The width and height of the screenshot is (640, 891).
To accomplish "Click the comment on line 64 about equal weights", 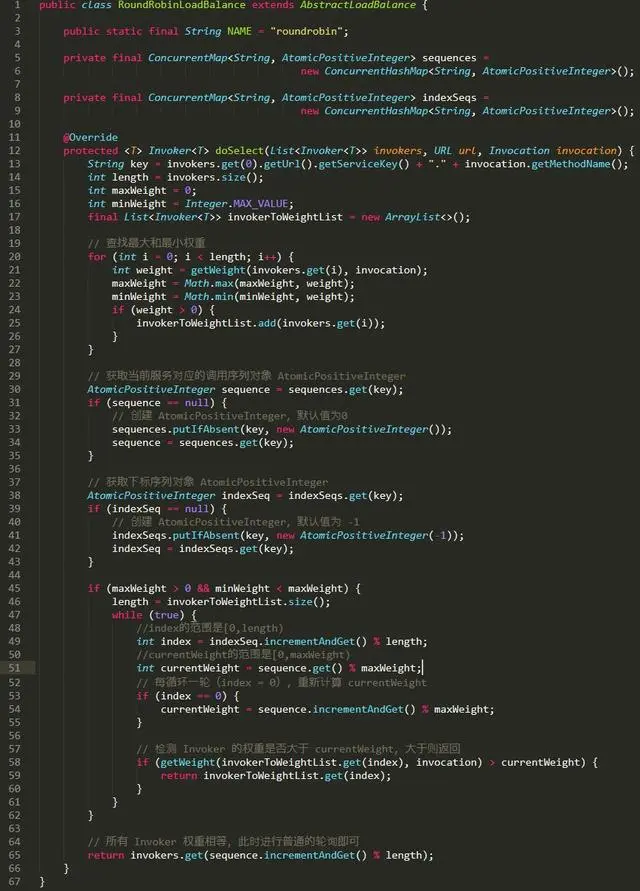I will click(x=223, y=842).
